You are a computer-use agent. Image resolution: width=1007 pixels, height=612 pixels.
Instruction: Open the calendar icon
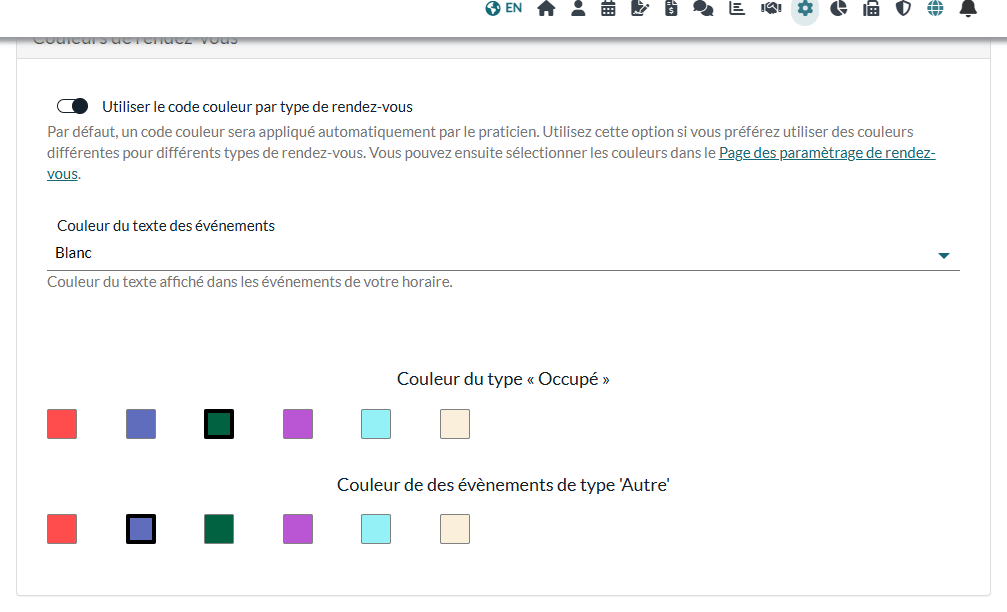[x=608, y=8]
